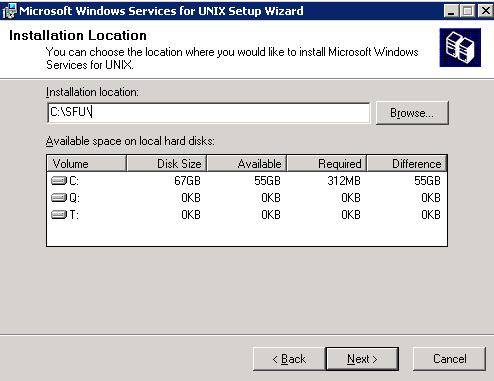The width and height of the screenshot is (494, 381).
Task: Click the Volume column header
Action: [87, 163]
